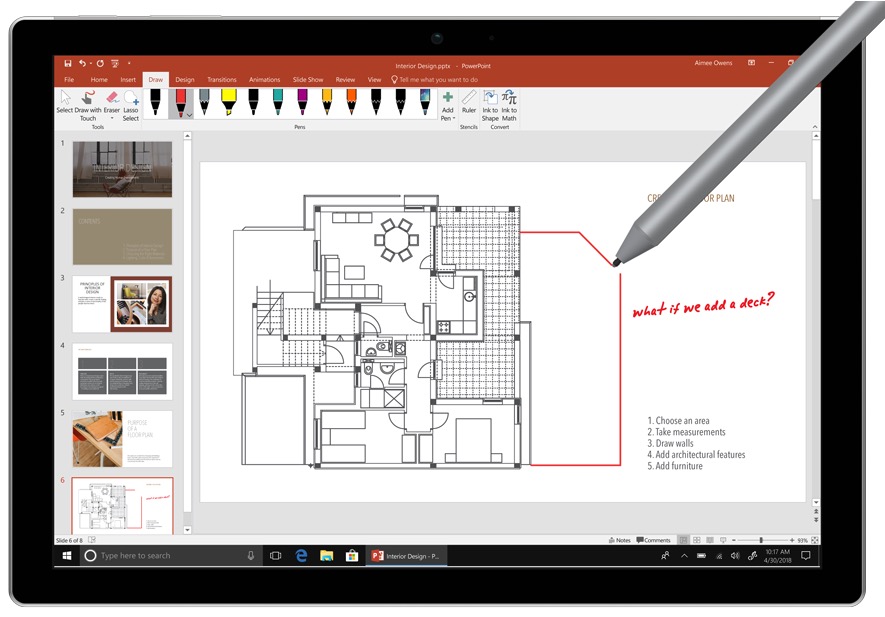The height and width of the screenshot is (617, 885).
Task: Open Microsoft Edge from the taskbar
Action: click(x=301, y=555)
